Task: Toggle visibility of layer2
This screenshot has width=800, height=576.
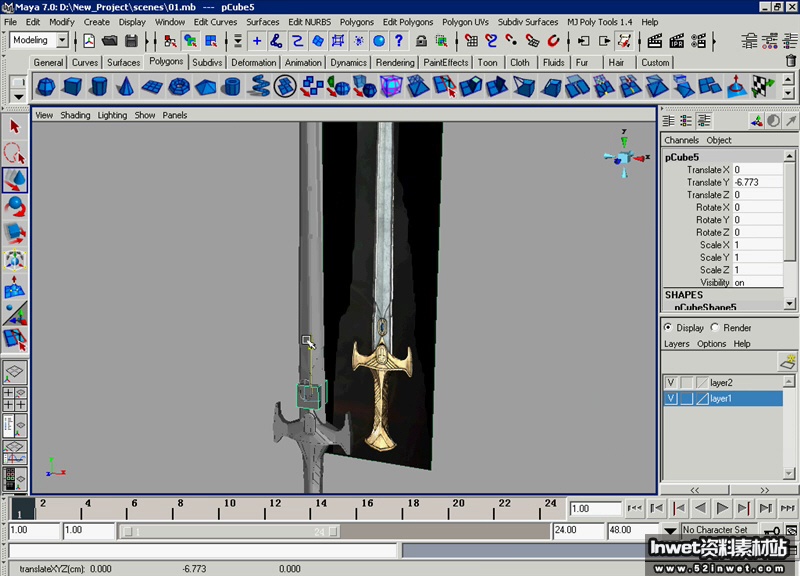Action: pos(671,383)
